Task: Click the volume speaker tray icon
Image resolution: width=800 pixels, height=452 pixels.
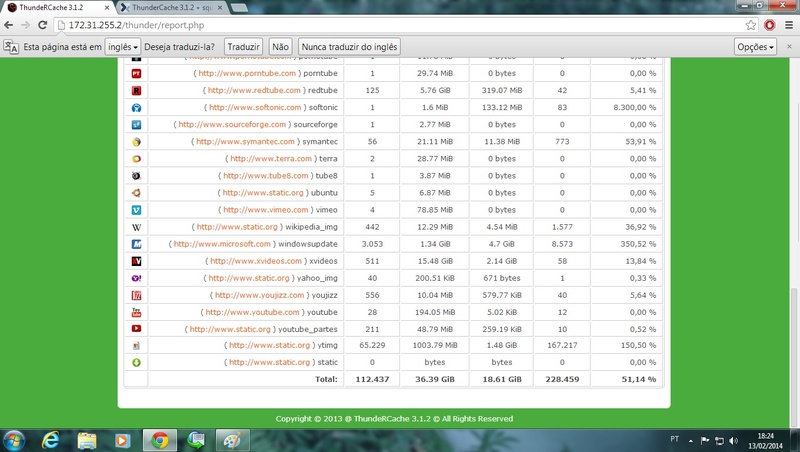Action: [x=734, y=440]
